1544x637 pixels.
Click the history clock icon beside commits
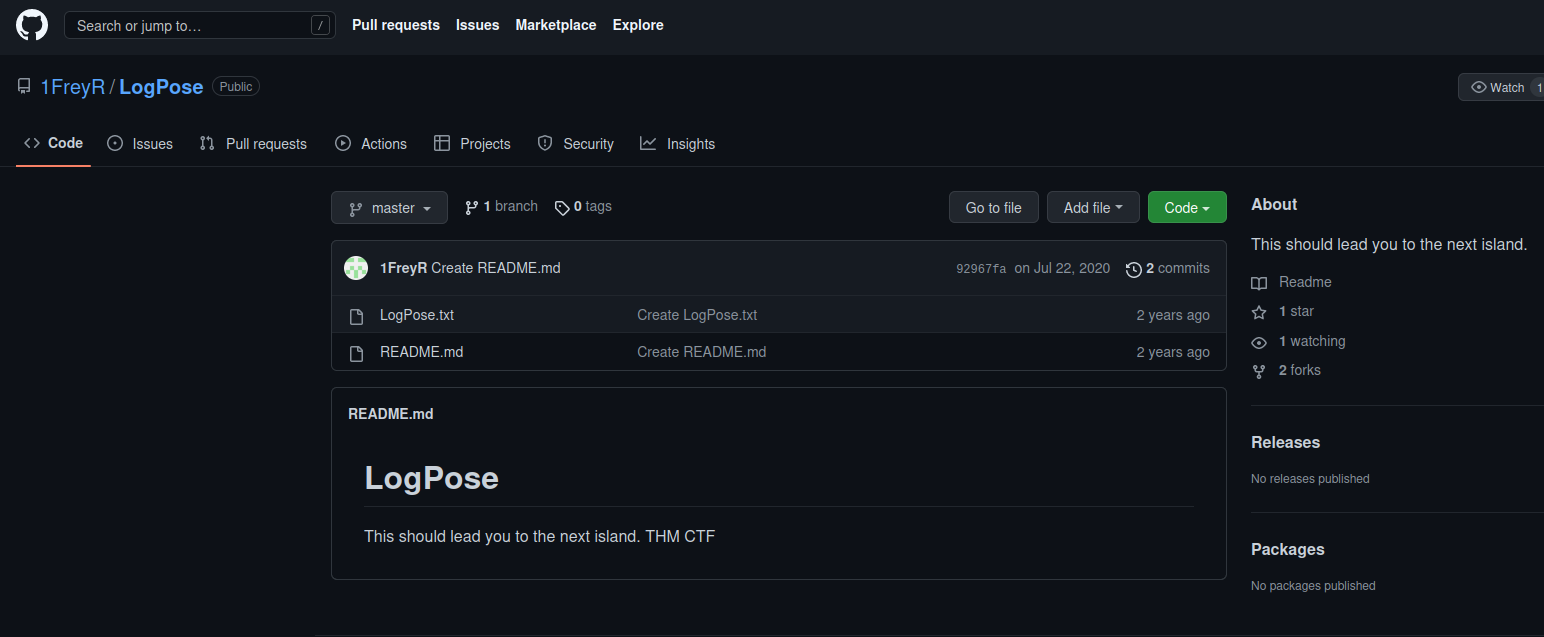coord(1134,269)
